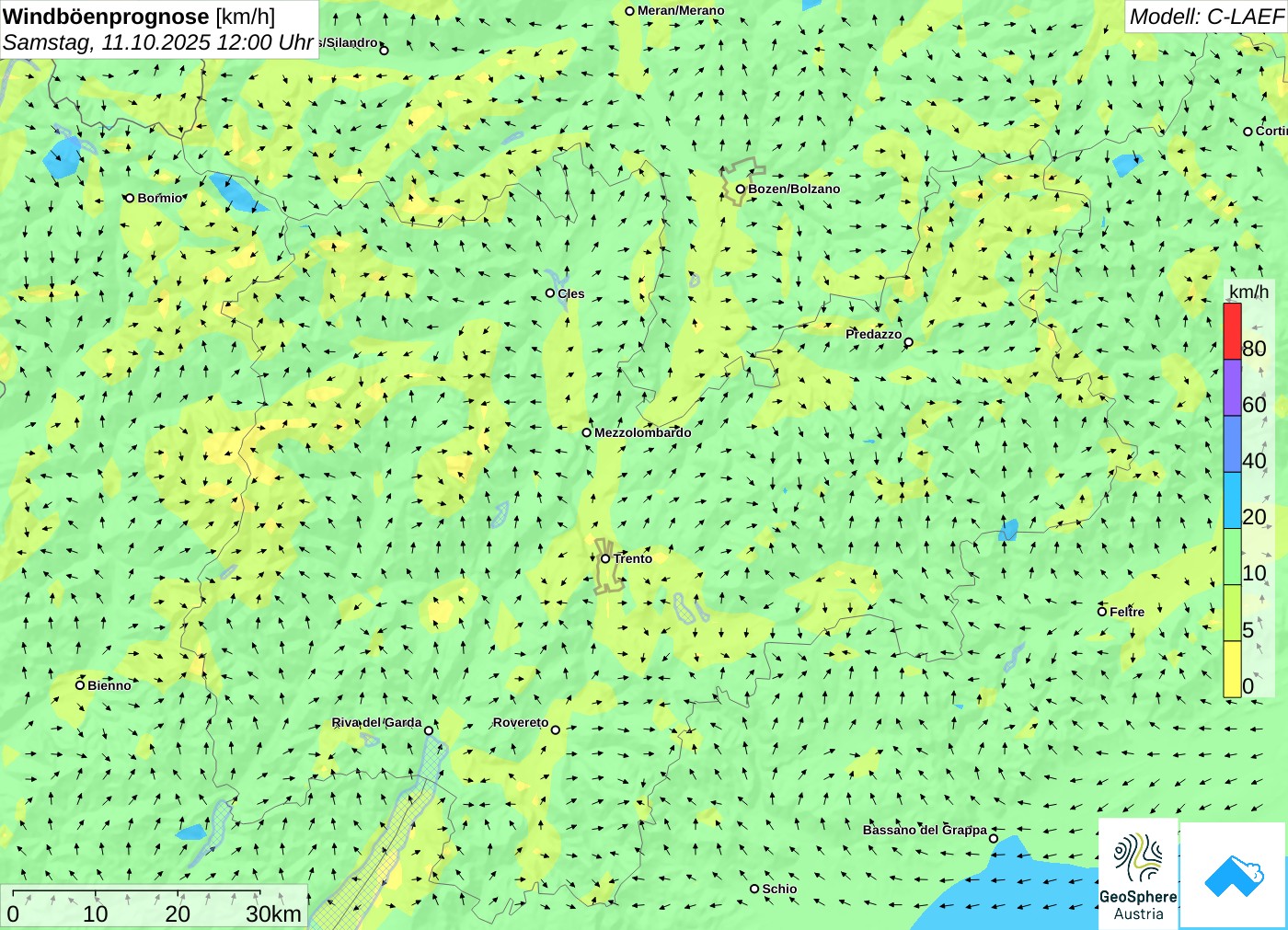Click the cyan 20 km/h legend color

(1232, 500)
